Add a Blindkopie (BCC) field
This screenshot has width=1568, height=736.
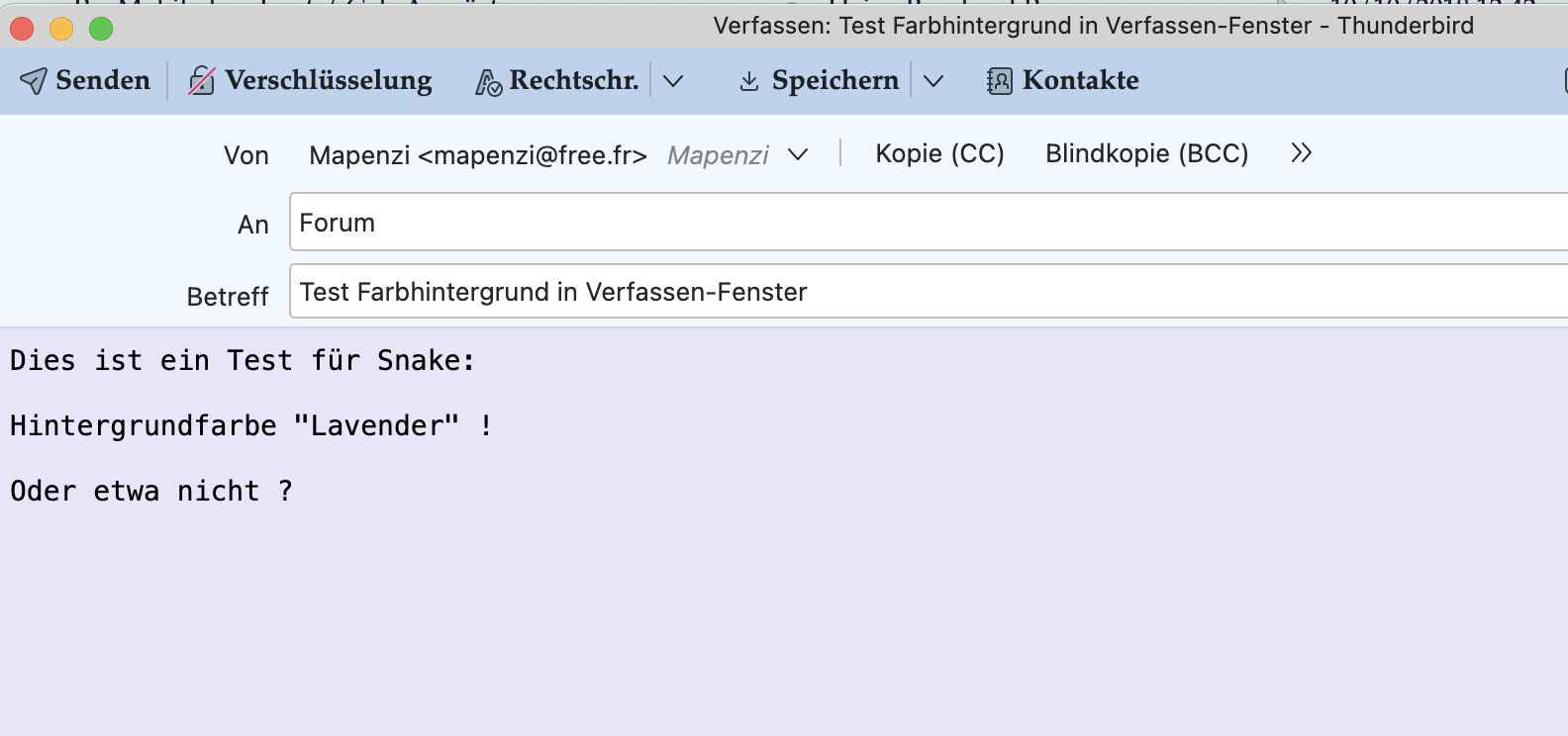click(x=1146, y=153)
